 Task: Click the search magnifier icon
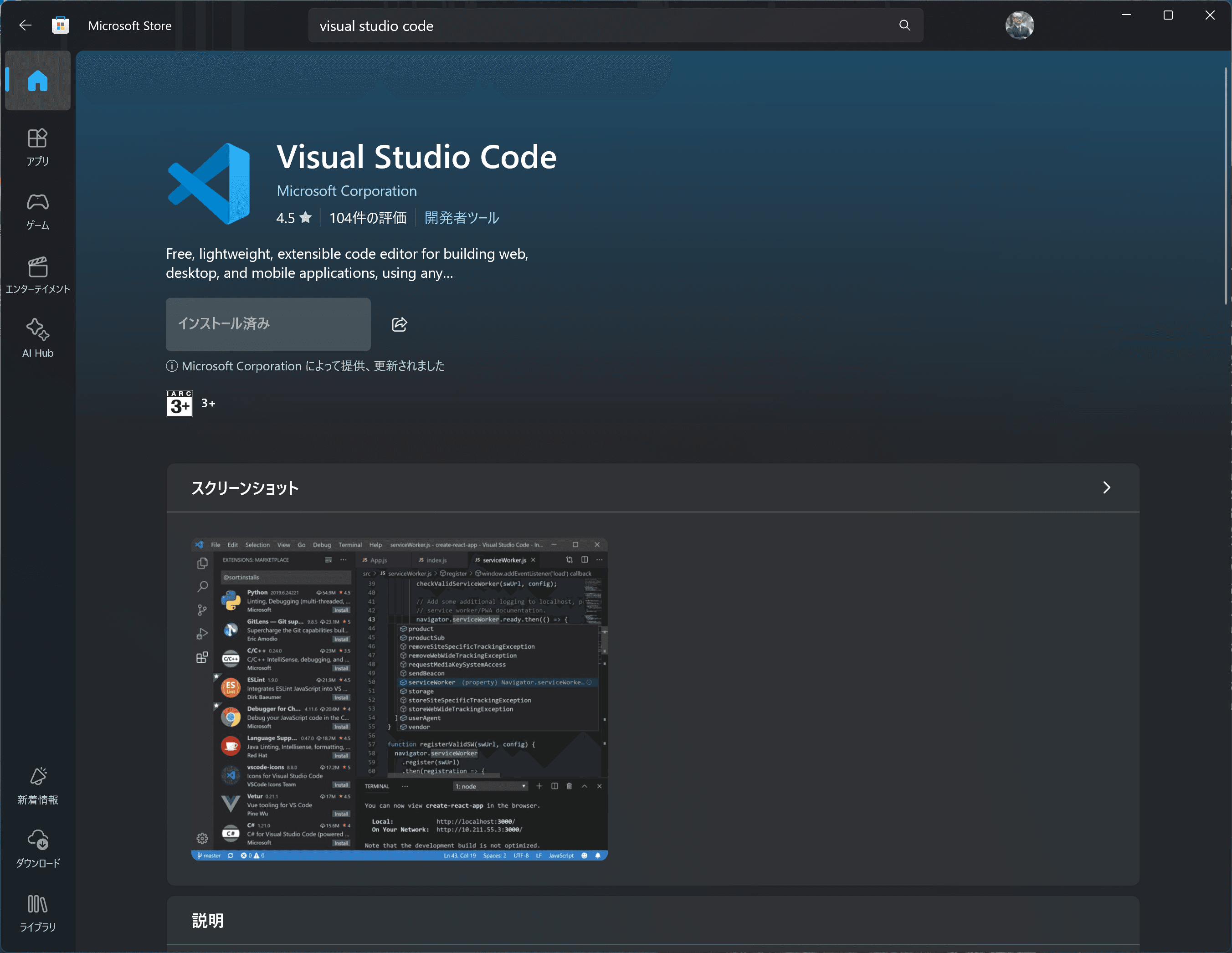tap(904, 26)
